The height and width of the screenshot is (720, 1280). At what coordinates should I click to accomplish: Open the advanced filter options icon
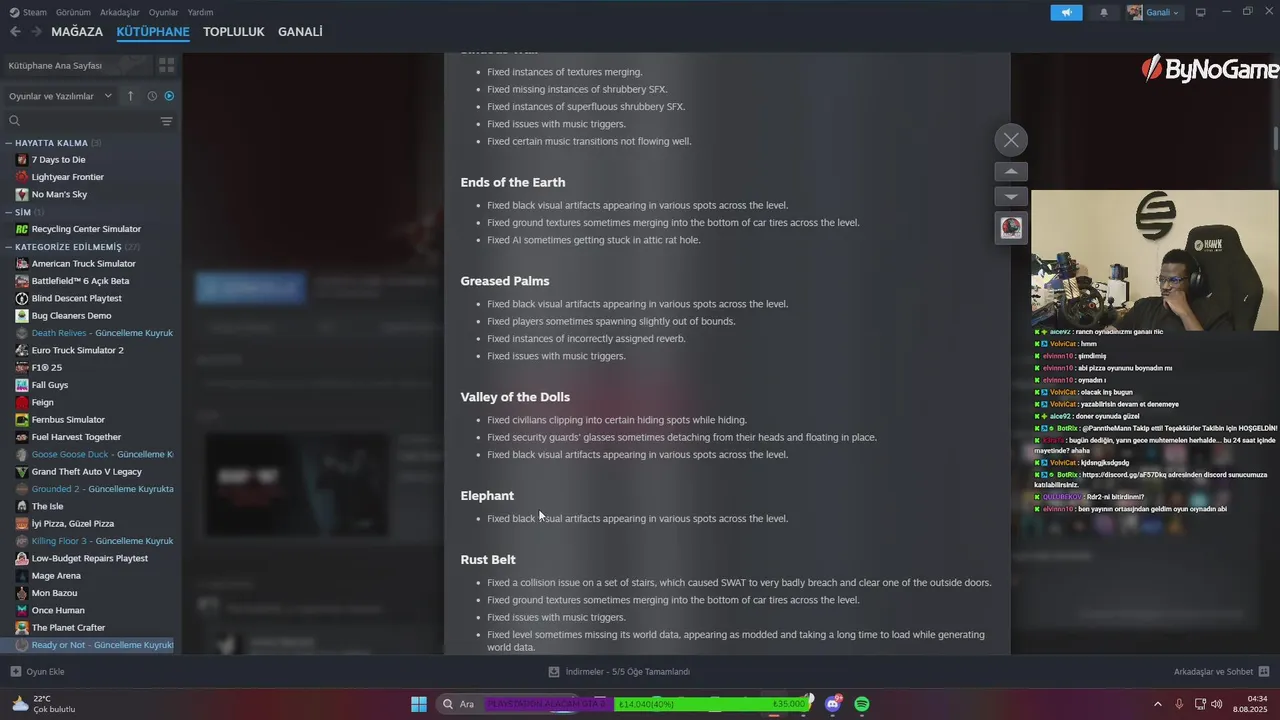tap(167, 121)
